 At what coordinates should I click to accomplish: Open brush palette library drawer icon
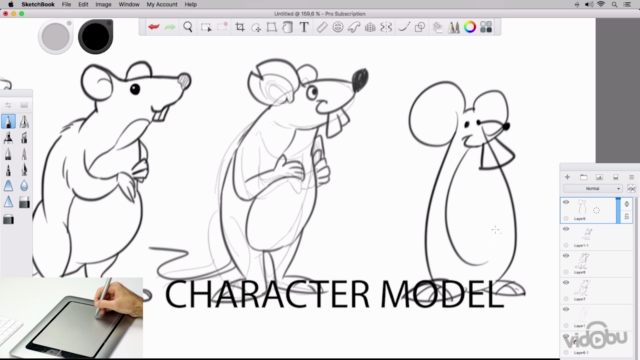pyautogui.click(x=24, y=105)
